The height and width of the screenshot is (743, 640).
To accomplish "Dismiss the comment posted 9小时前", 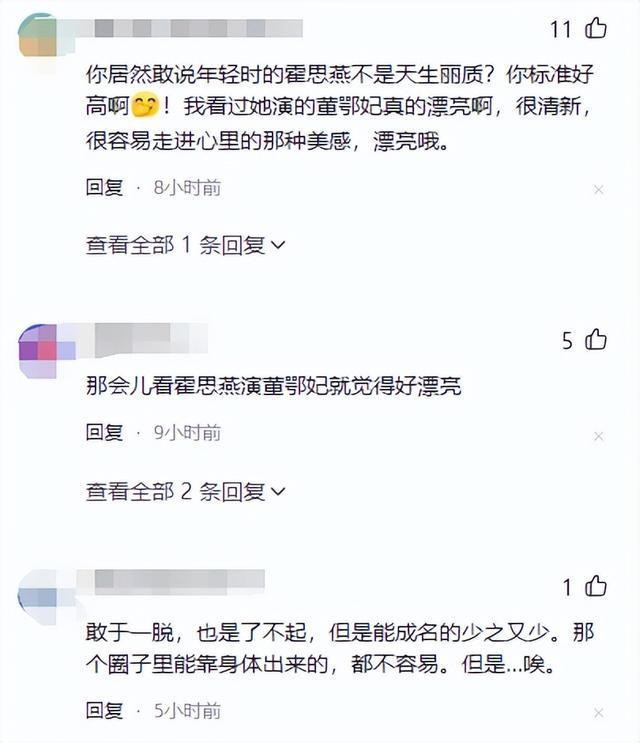I will [x=598, y=436].
